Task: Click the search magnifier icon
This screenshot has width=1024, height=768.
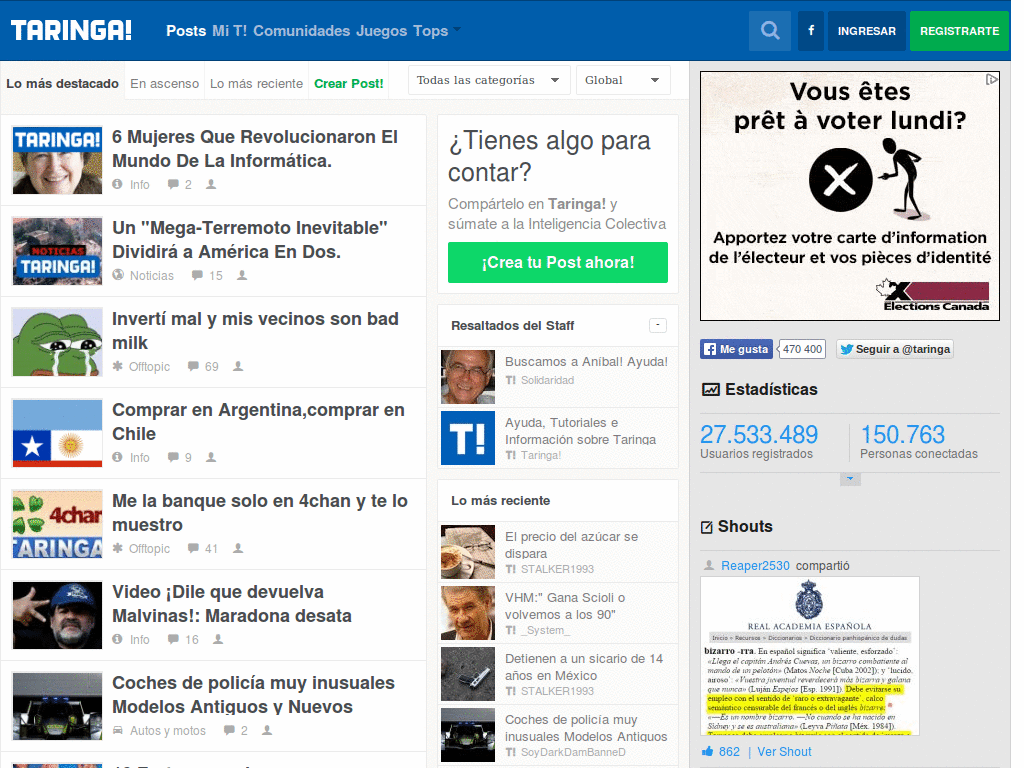Action: click(770, 31)
